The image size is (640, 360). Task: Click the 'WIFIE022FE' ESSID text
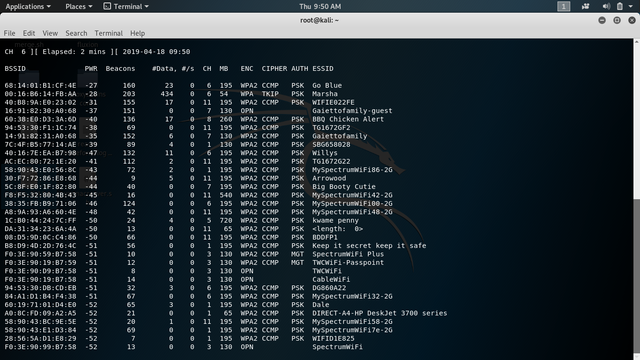(333, 102)
